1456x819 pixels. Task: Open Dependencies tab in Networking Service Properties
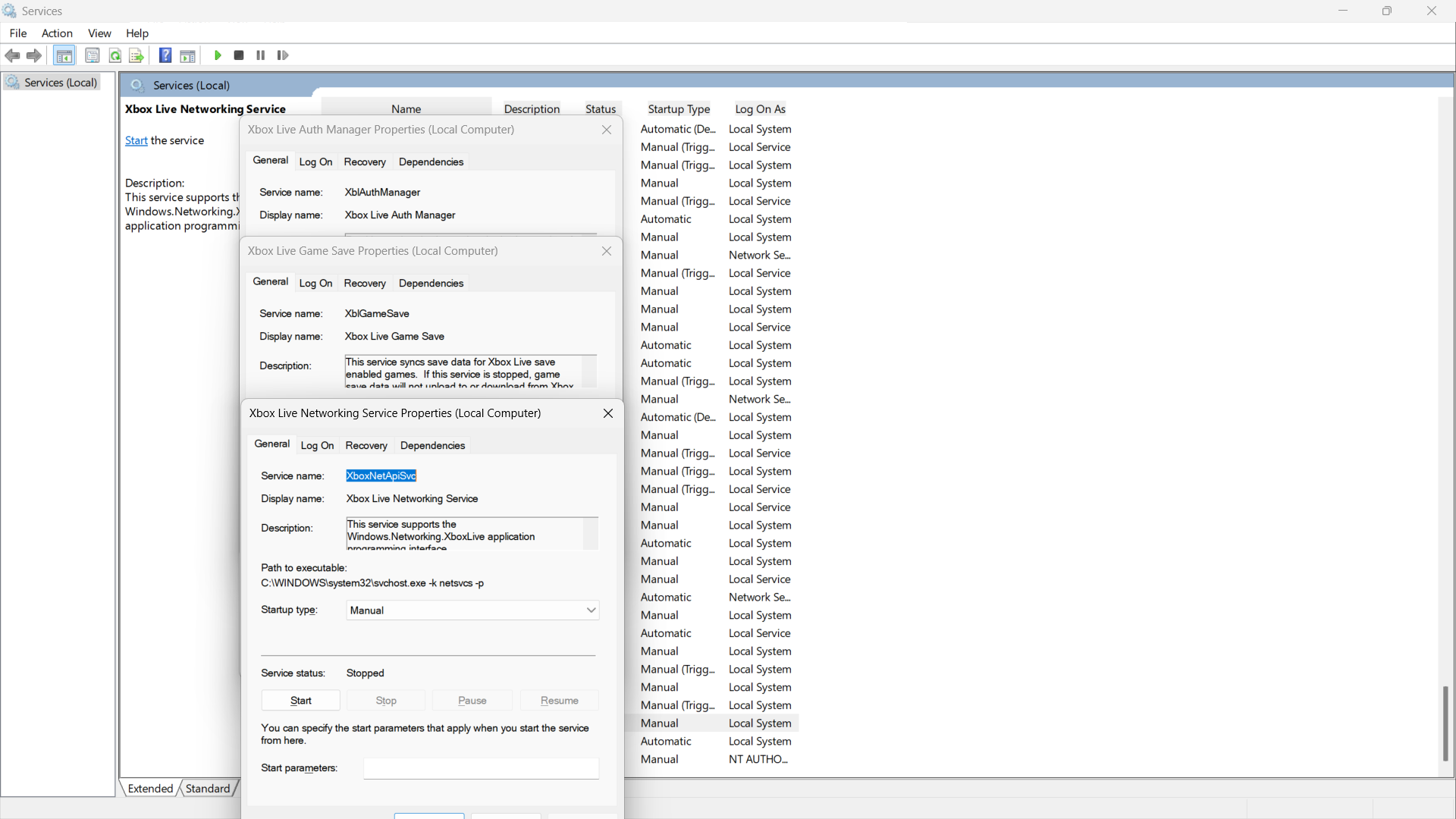click(x=432, y=446)
